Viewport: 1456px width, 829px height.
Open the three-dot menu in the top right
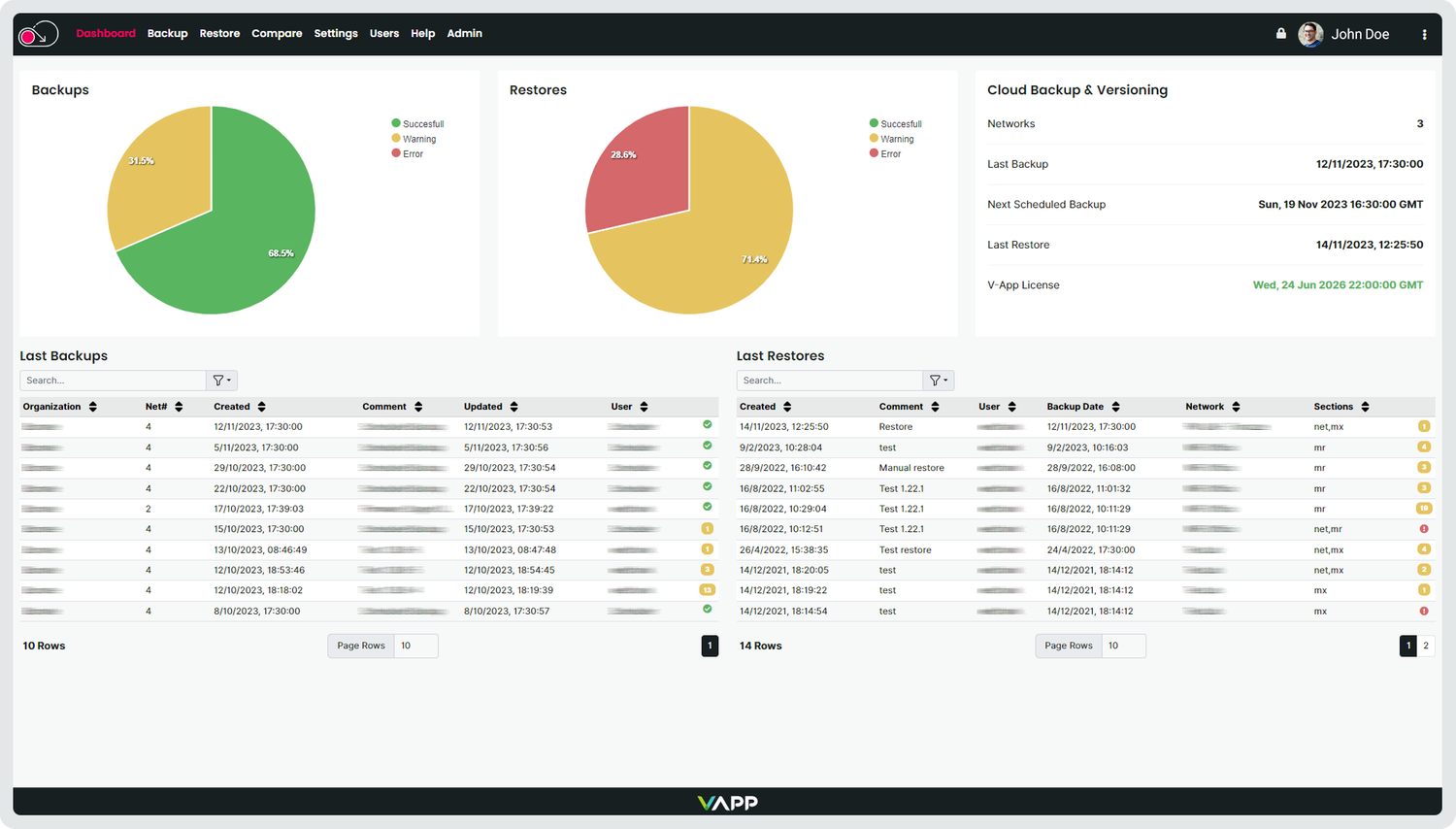[1424, 33]
